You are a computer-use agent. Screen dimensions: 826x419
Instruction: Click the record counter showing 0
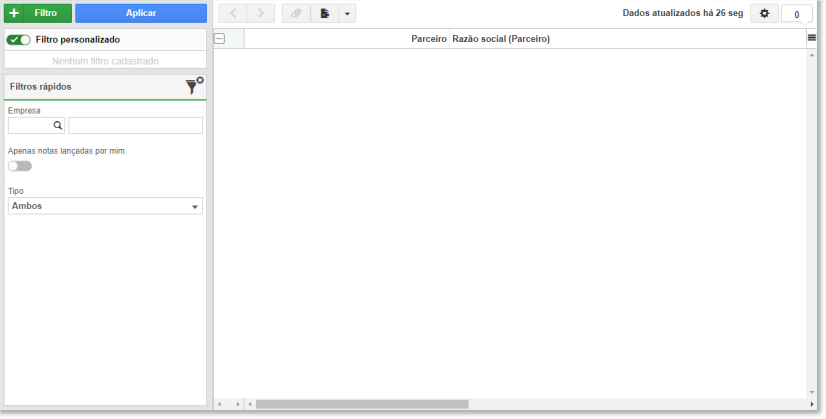(x=796, y=14)
